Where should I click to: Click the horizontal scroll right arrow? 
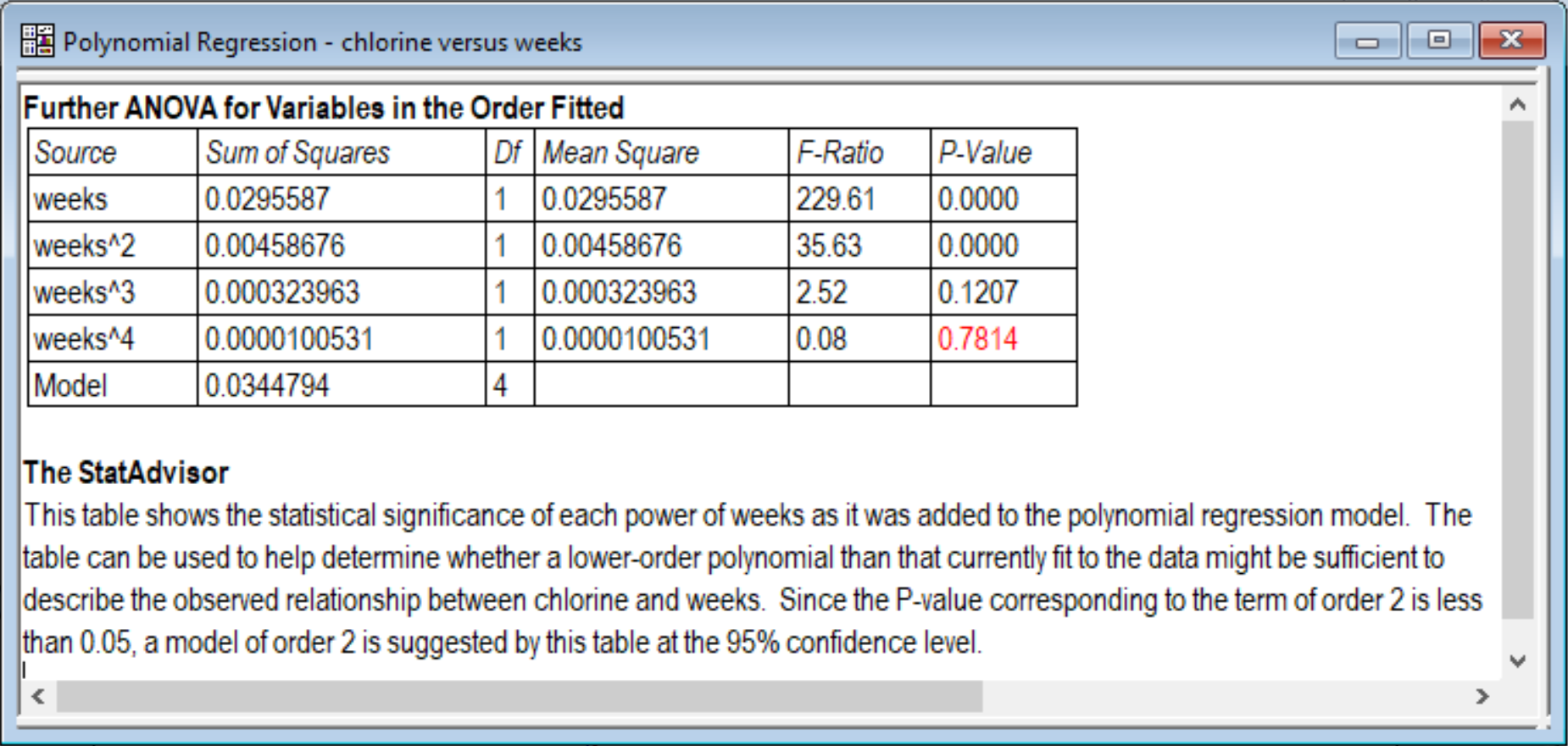(1482, 697)
